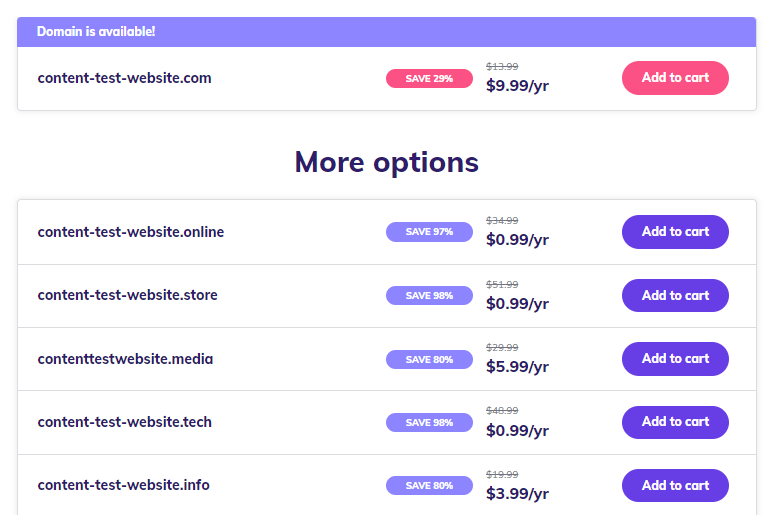Select the contenttestwebsite.media domain name

click(x=125, y=358)
